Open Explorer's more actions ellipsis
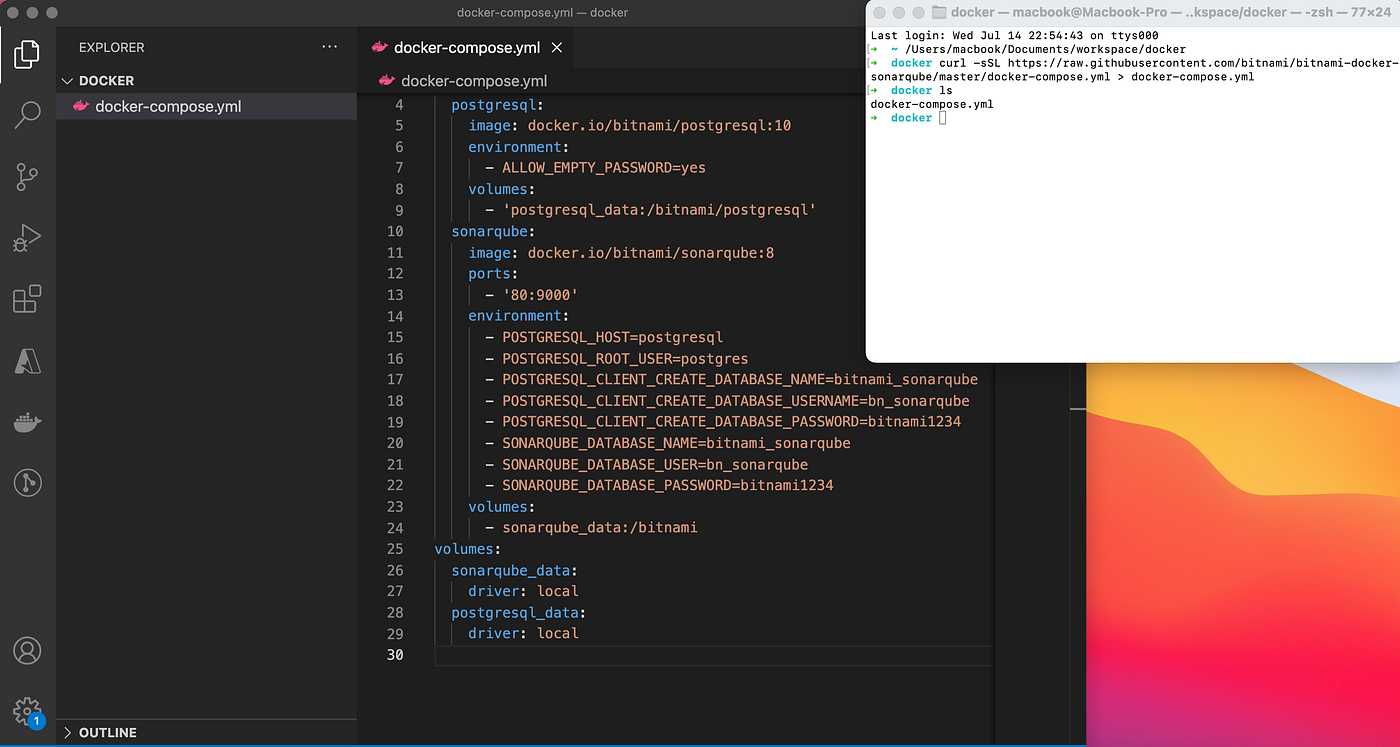The image size is (1400, 747). click(330, 47)
